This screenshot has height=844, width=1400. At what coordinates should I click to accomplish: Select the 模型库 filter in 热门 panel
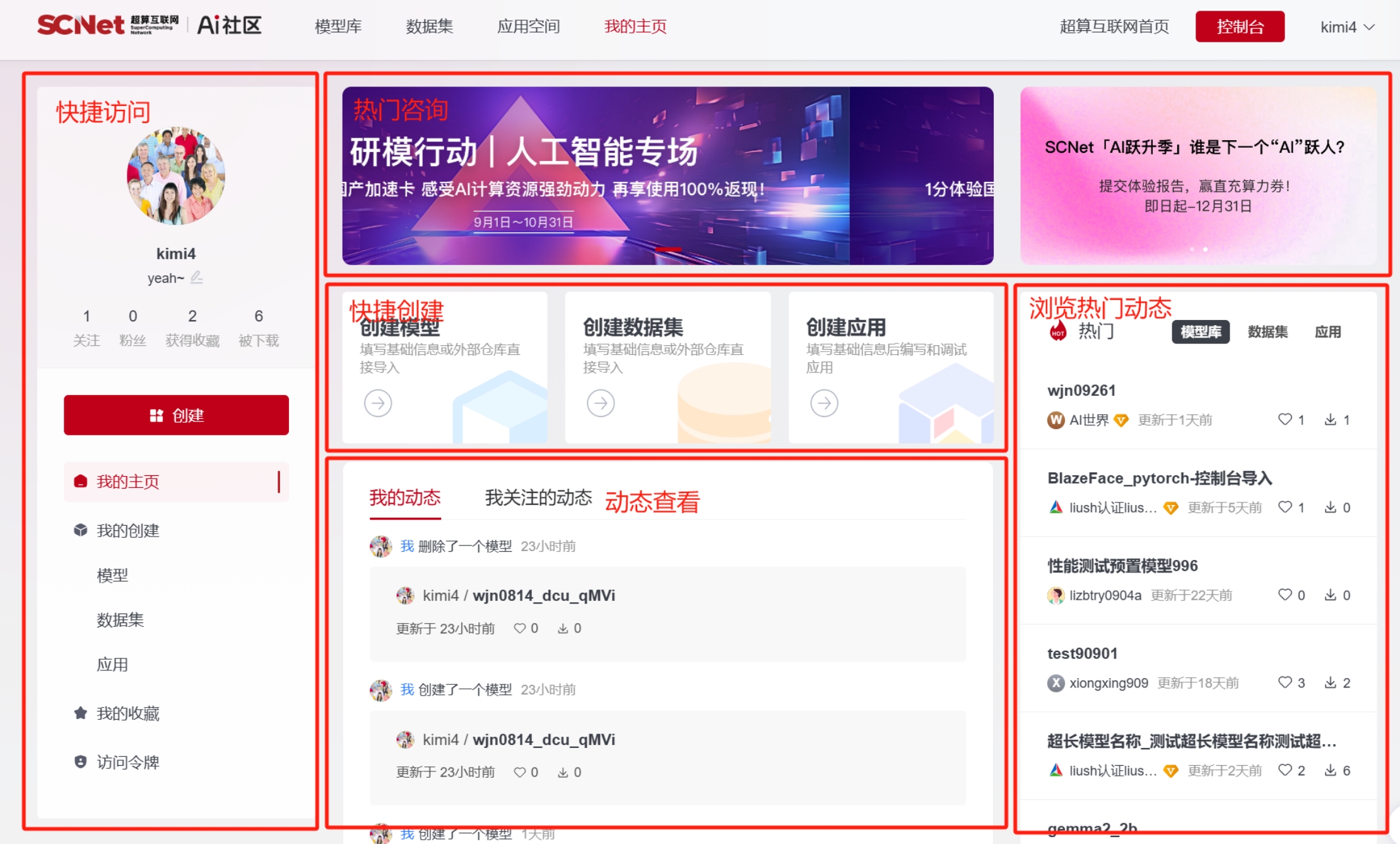click(1201, 332)
